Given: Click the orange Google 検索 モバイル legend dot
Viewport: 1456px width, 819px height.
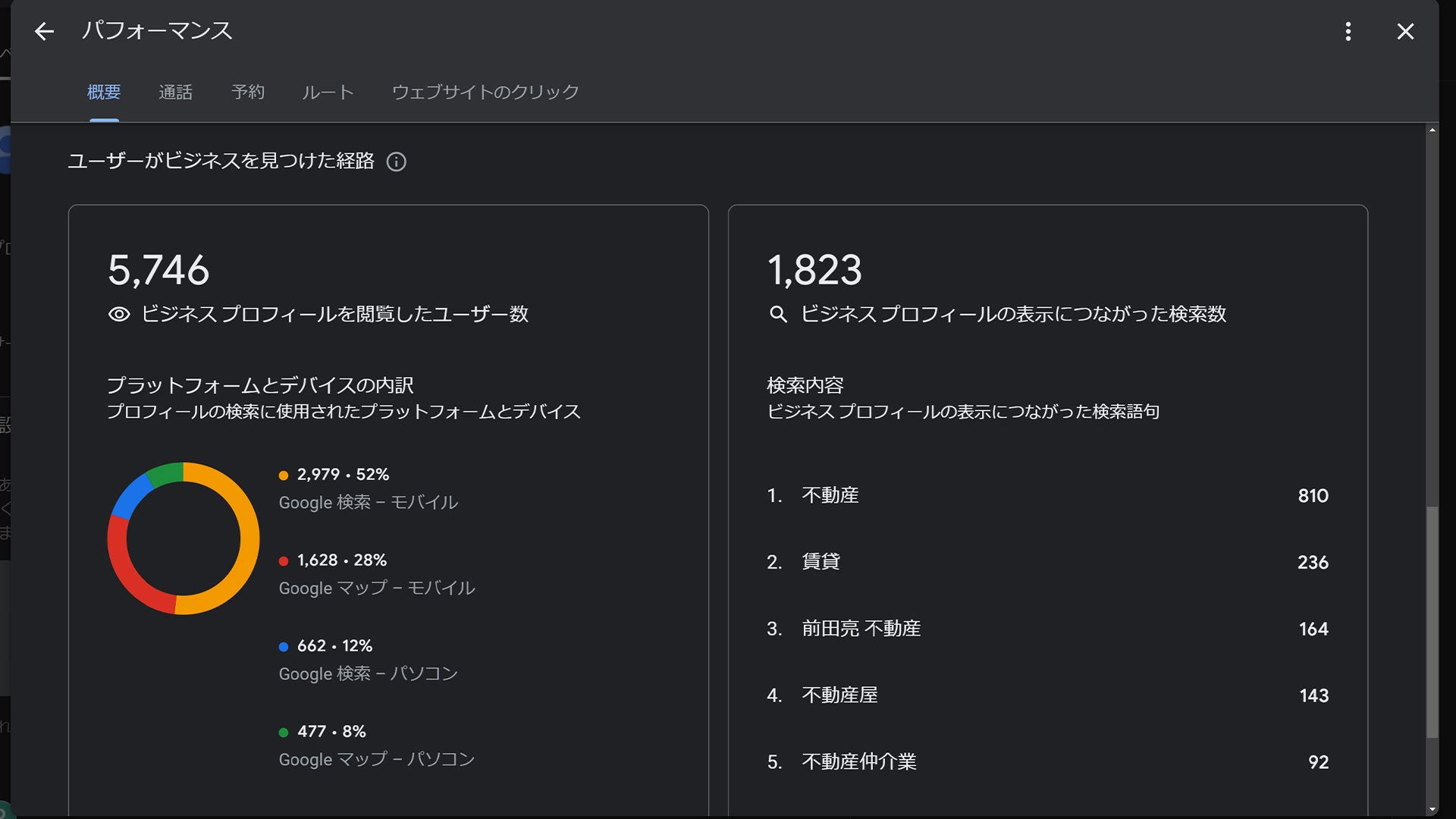Looking at the screenshot, I should pos(284,475).
